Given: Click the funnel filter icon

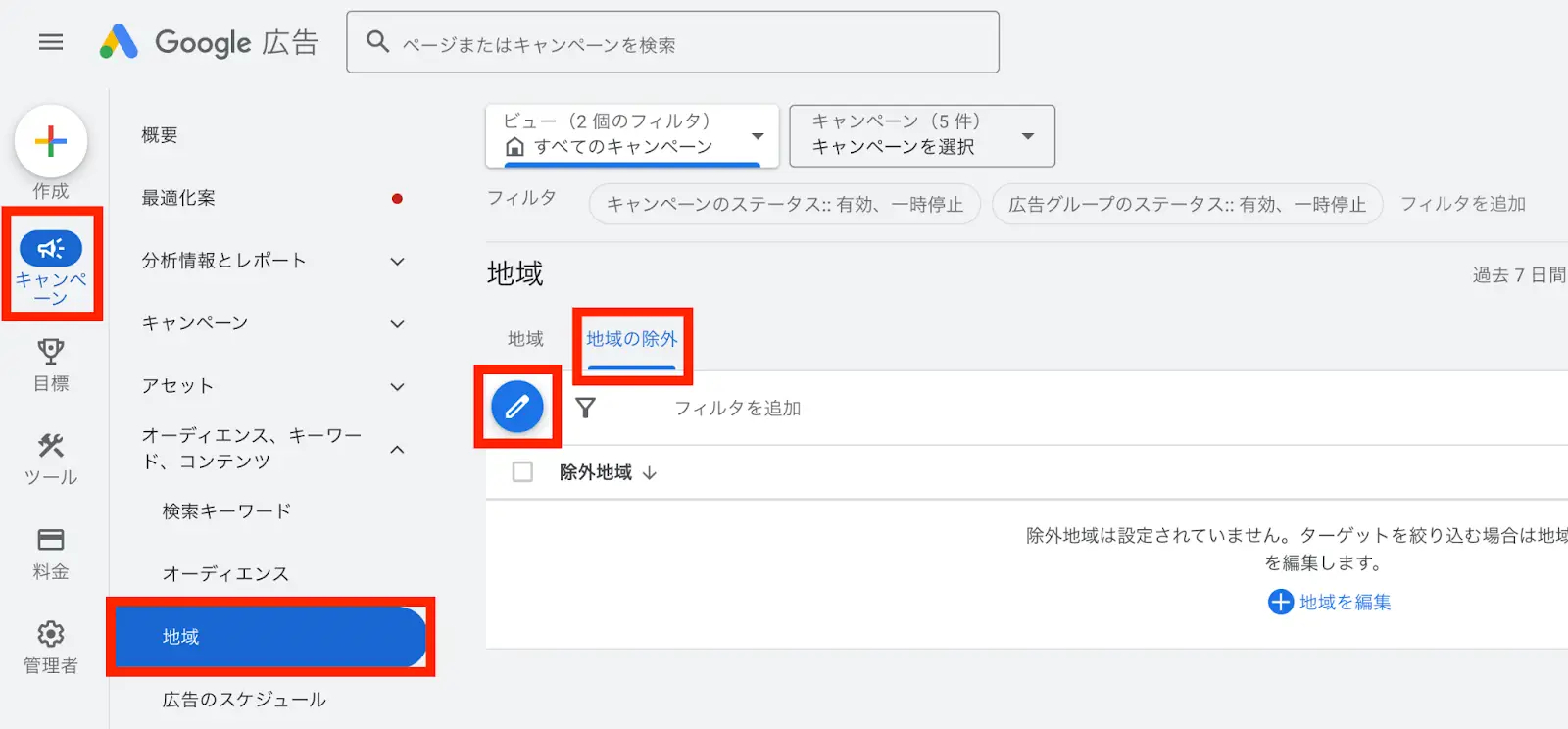Looking at the screenshot, I should click(585, 408).
